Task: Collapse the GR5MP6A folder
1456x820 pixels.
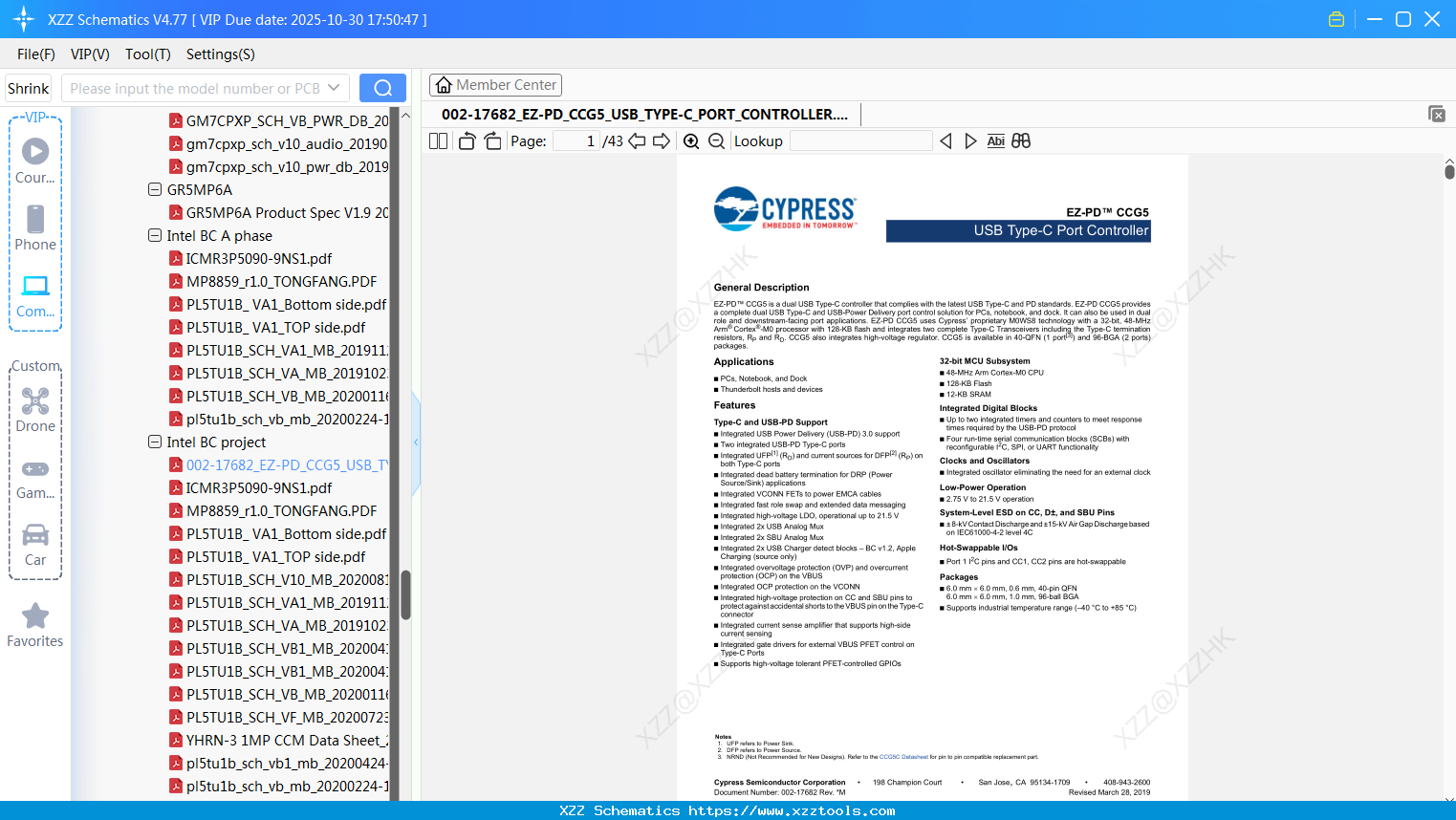Action: click(x=155, y=189)
